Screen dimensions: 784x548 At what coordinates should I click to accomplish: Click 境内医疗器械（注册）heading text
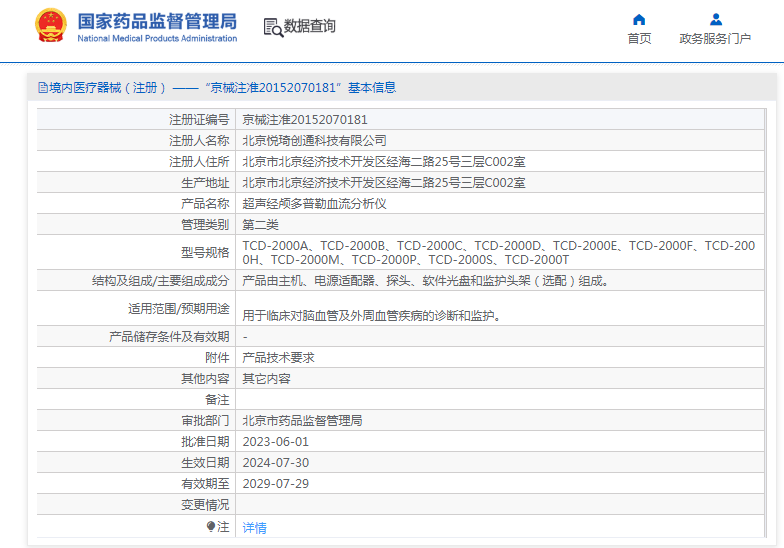[108, 88]
